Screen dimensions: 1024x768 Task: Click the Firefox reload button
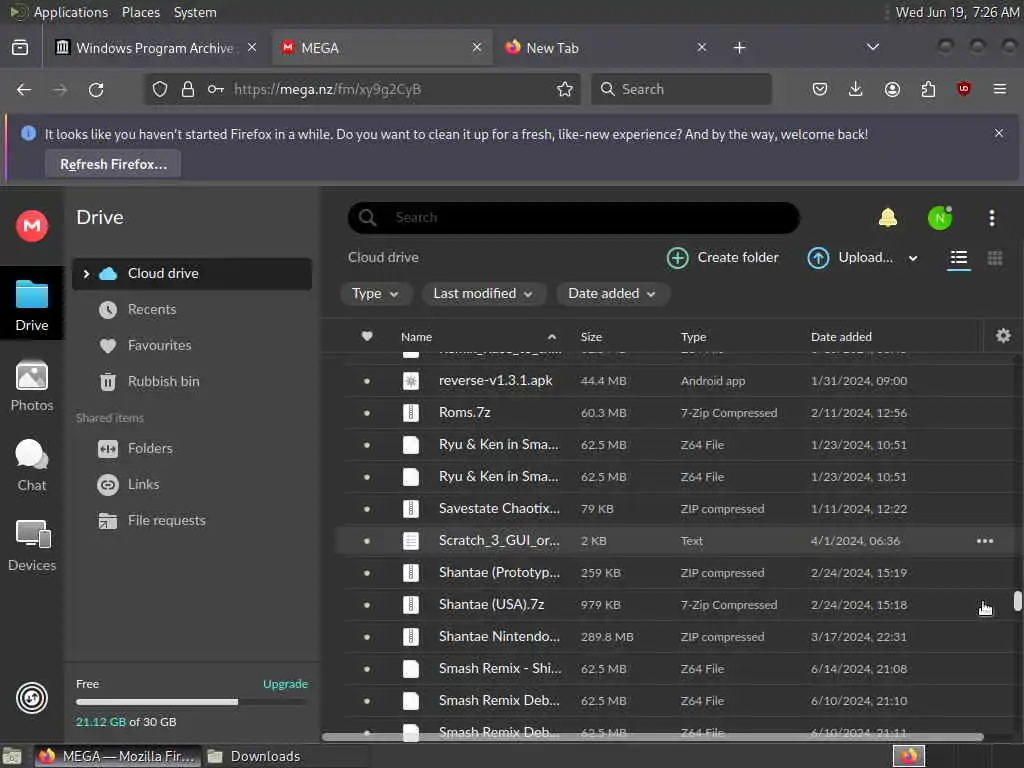coord(96,89)
